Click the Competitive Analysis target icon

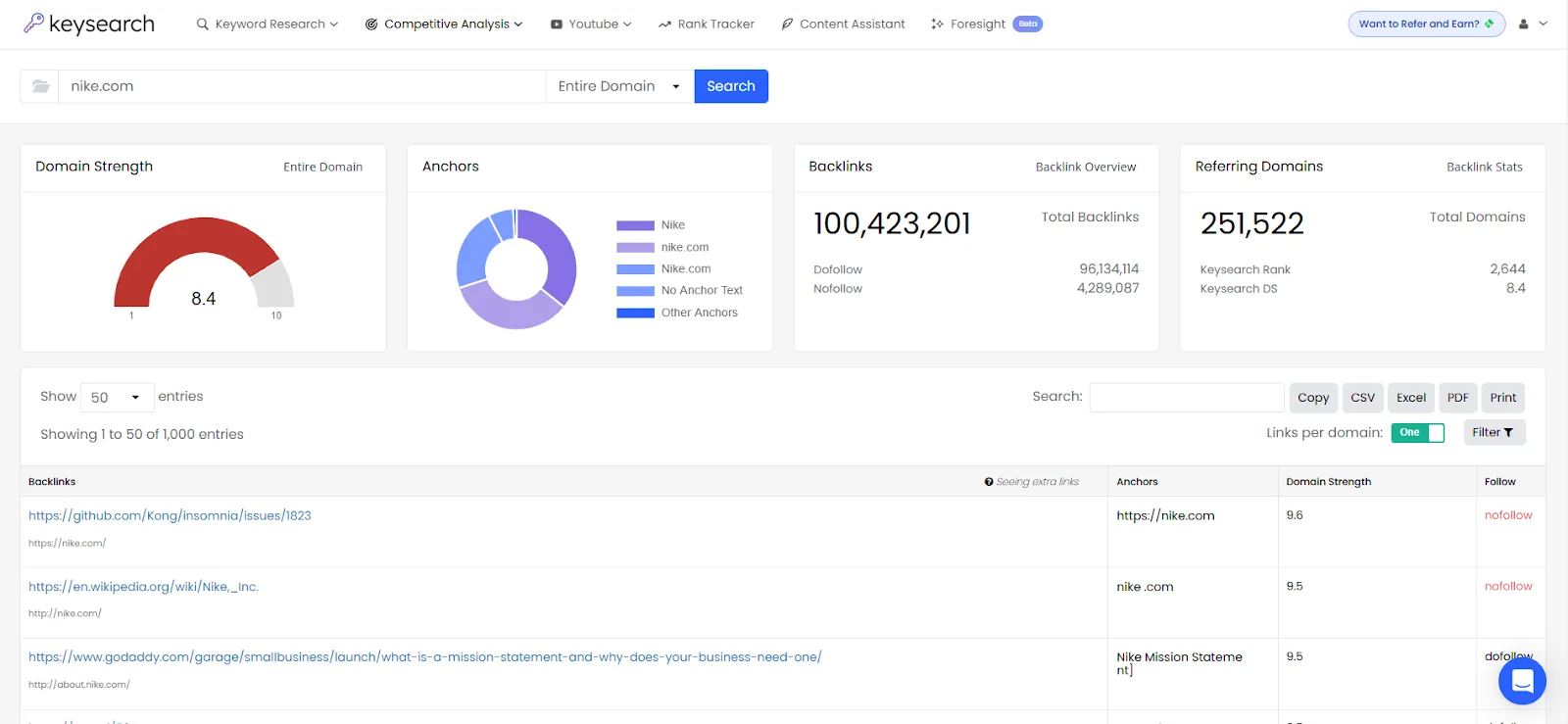click(371, 24)
